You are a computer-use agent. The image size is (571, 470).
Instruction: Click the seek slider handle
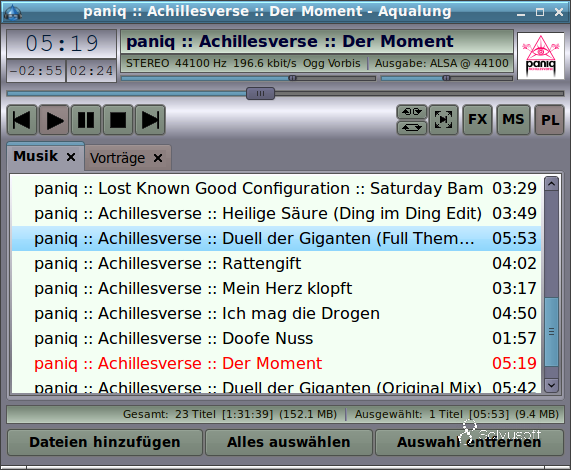260,94
